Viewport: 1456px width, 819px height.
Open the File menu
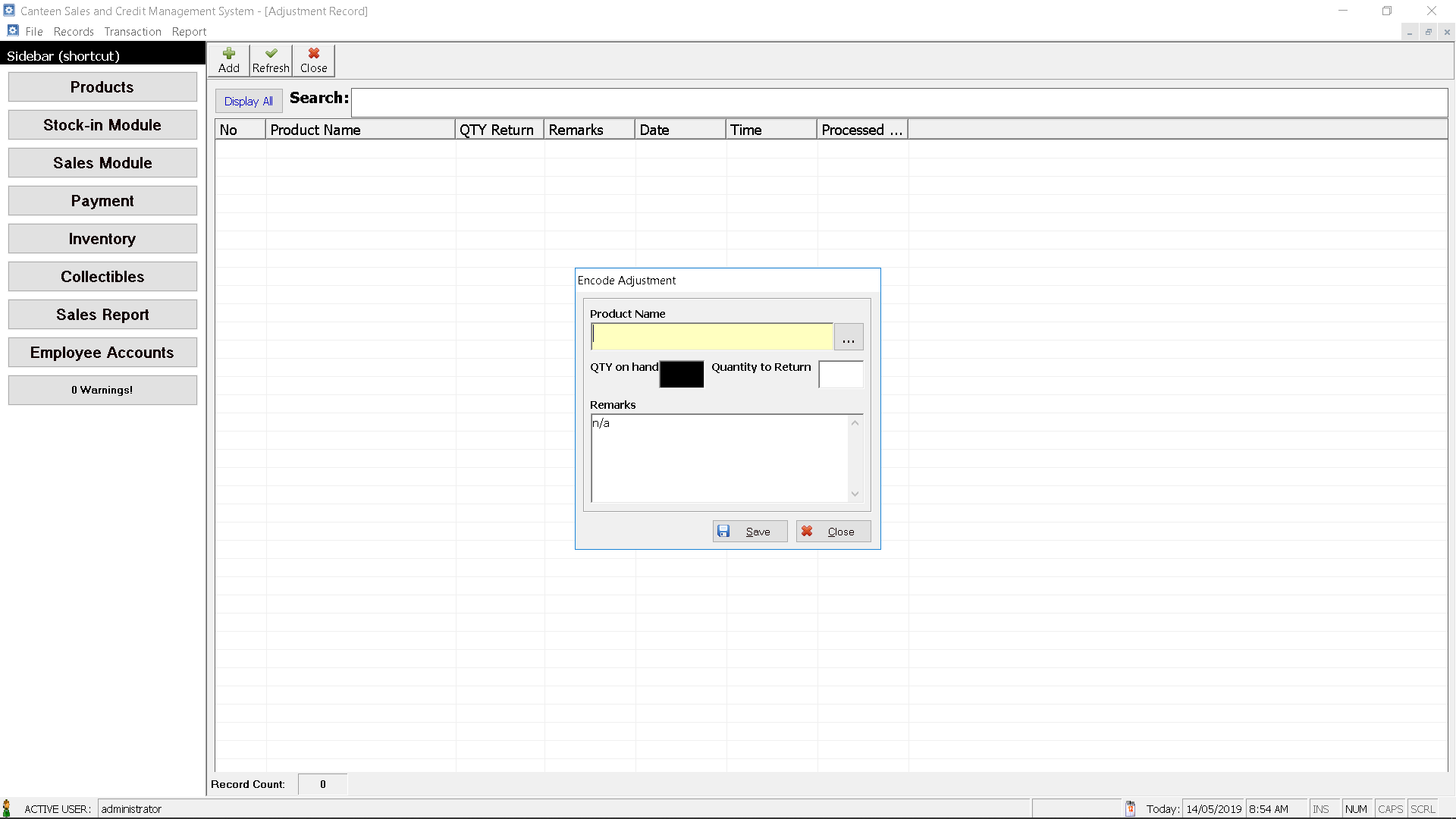tap(34, 31)
